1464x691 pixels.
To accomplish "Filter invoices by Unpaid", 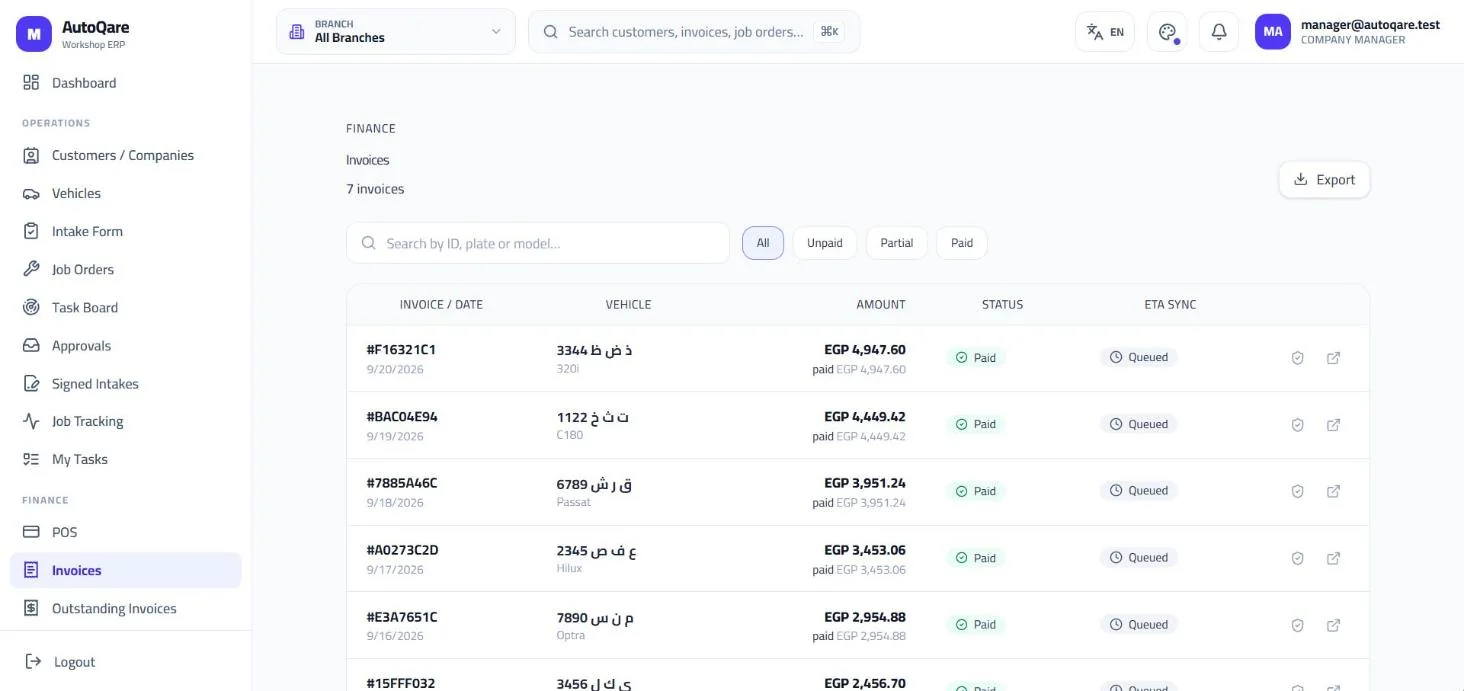I will tap(825, 243).
